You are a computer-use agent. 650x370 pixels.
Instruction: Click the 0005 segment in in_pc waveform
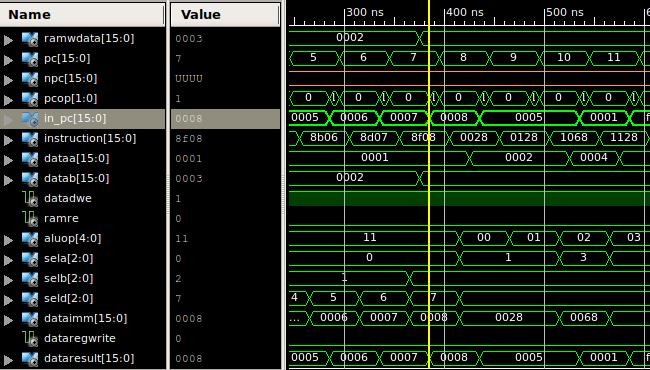click(529, 118)
